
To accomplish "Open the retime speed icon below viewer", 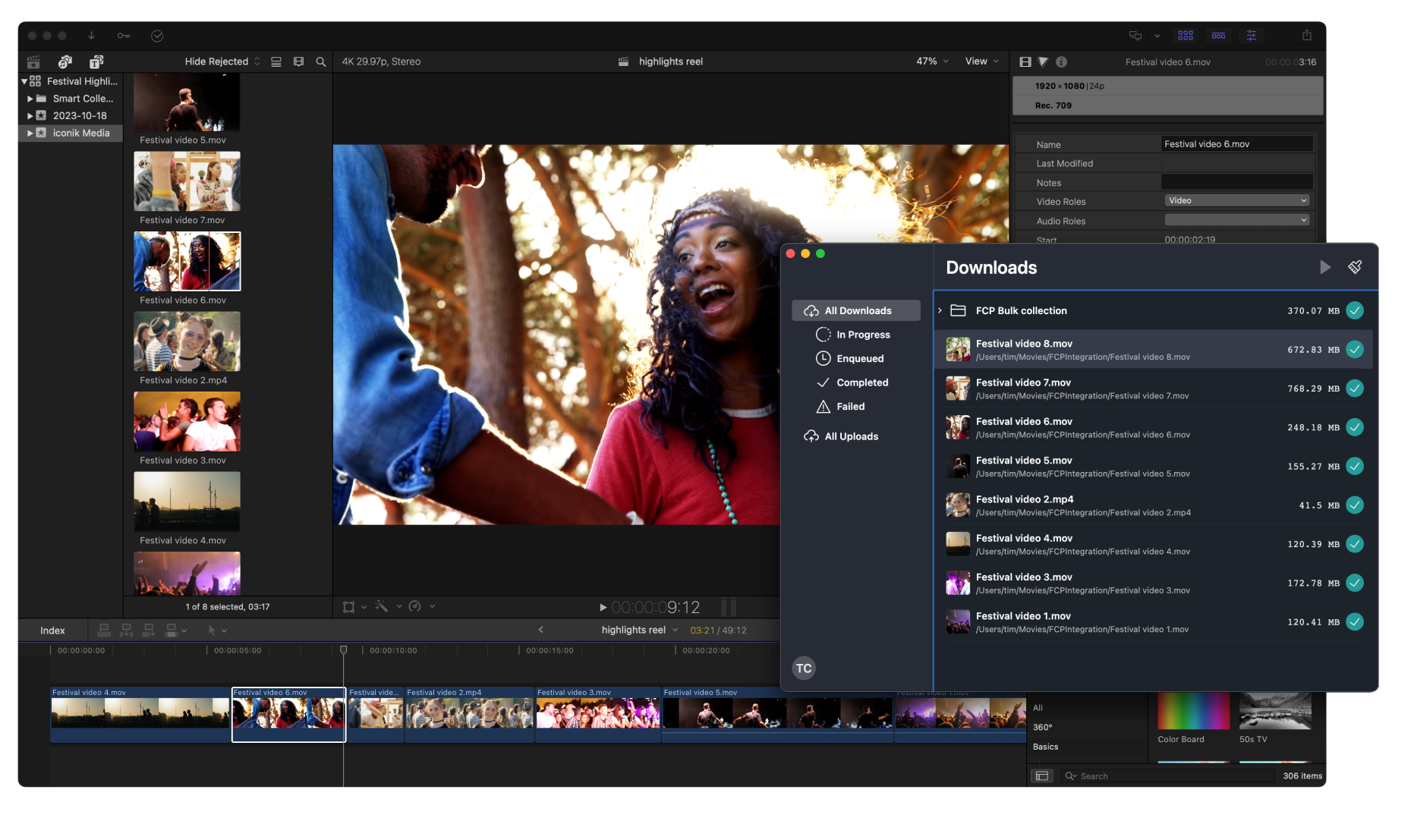I will (414, 606).
